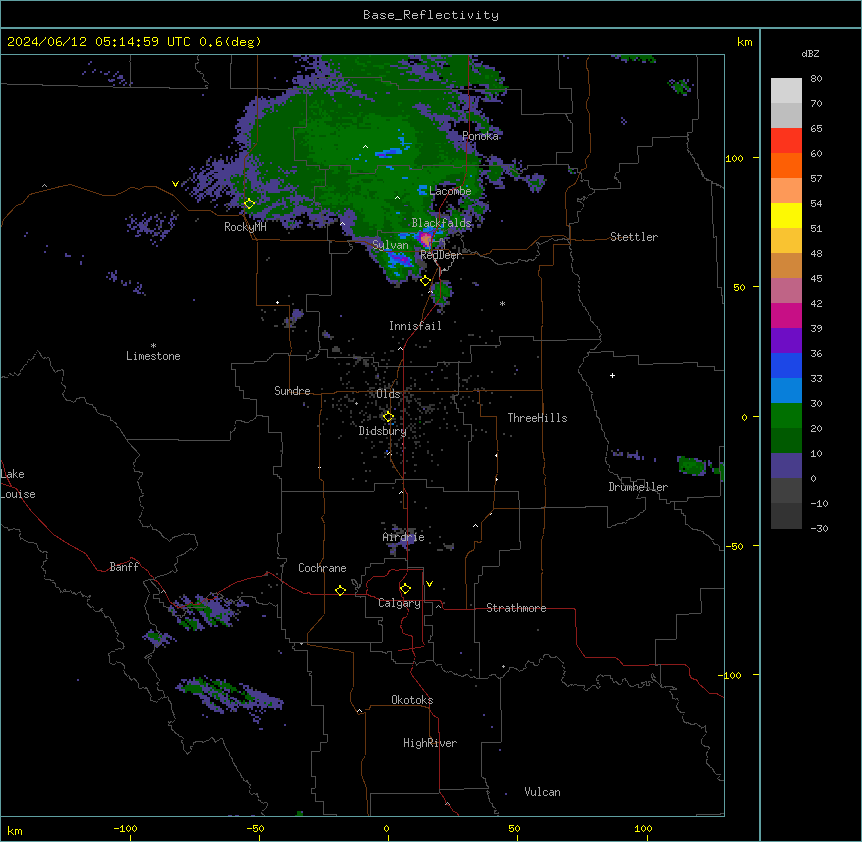
Task: Click the Cochrane city label
Action: click(322, 568)
